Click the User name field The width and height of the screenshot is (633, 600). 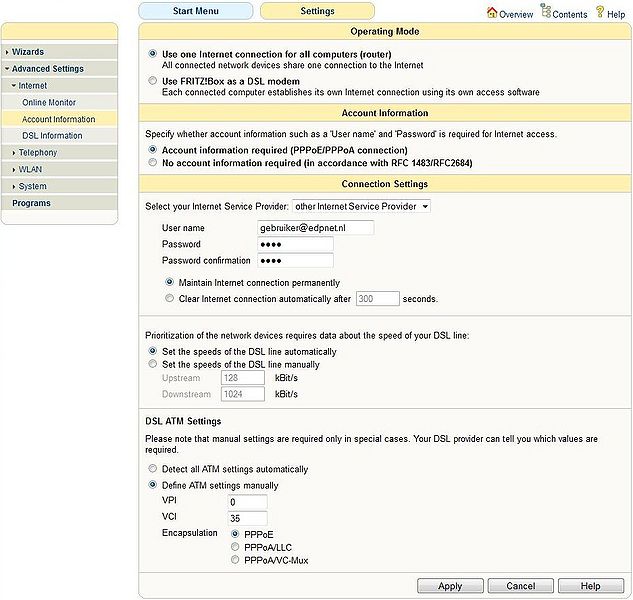[316, 228]
